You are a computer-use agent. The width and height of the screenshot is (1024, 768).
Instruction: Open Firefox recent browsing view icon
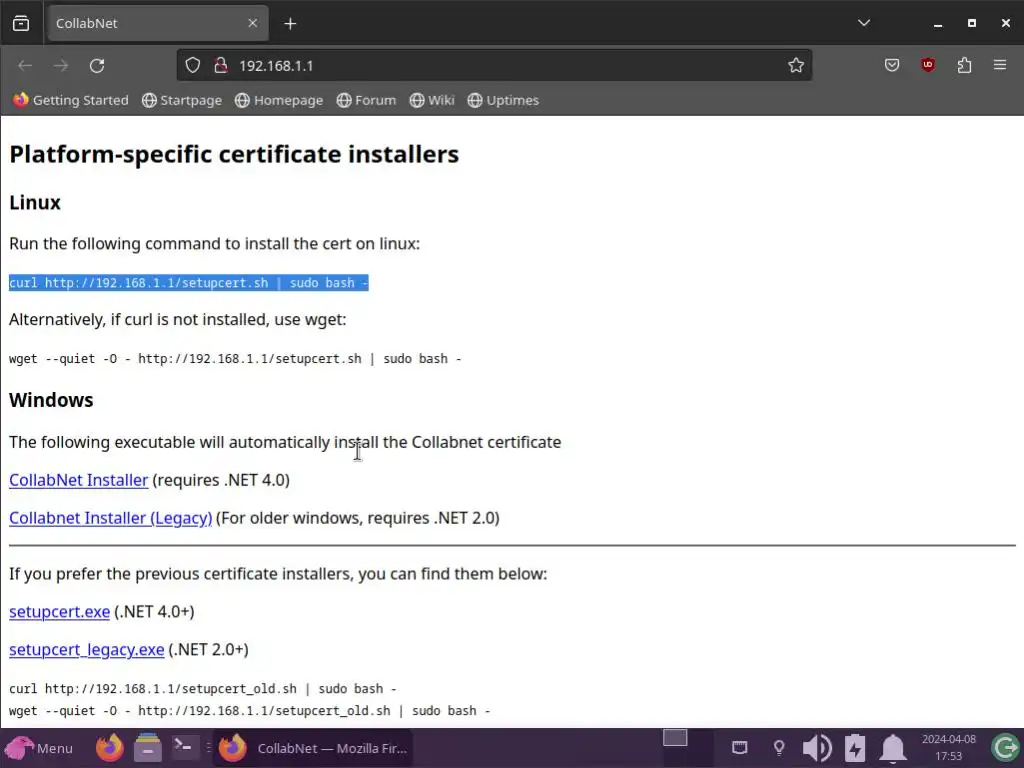21,24
